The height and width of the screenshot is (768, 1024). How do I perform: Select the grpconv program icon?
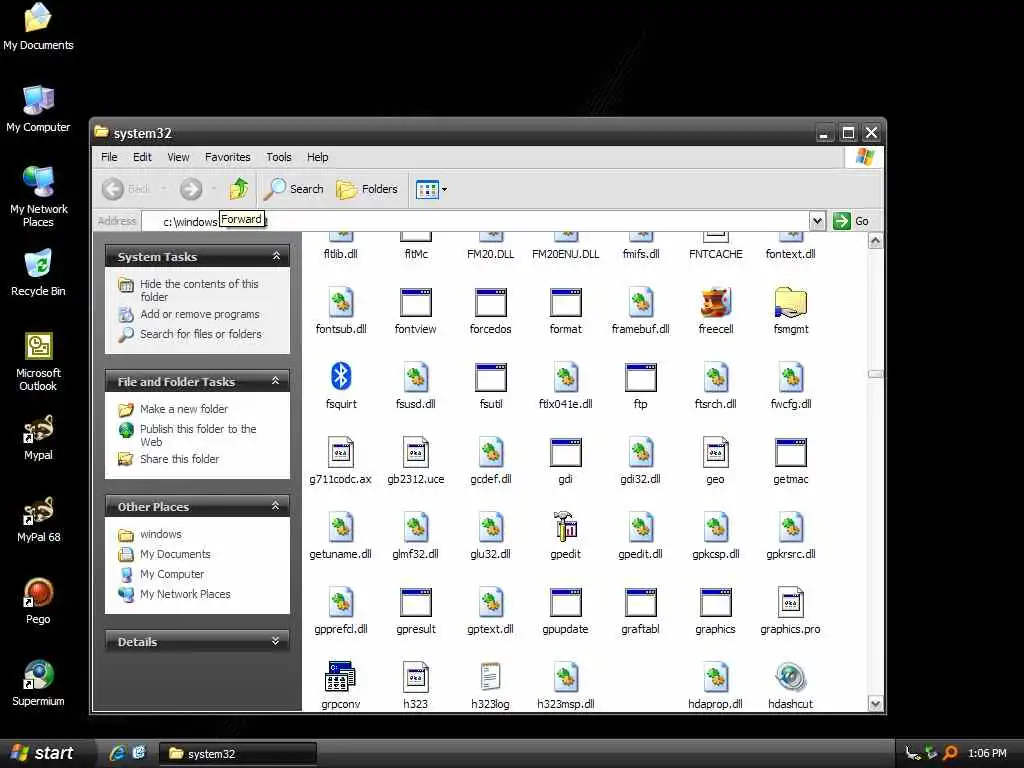pyautogui.click(x=340, y=677)
